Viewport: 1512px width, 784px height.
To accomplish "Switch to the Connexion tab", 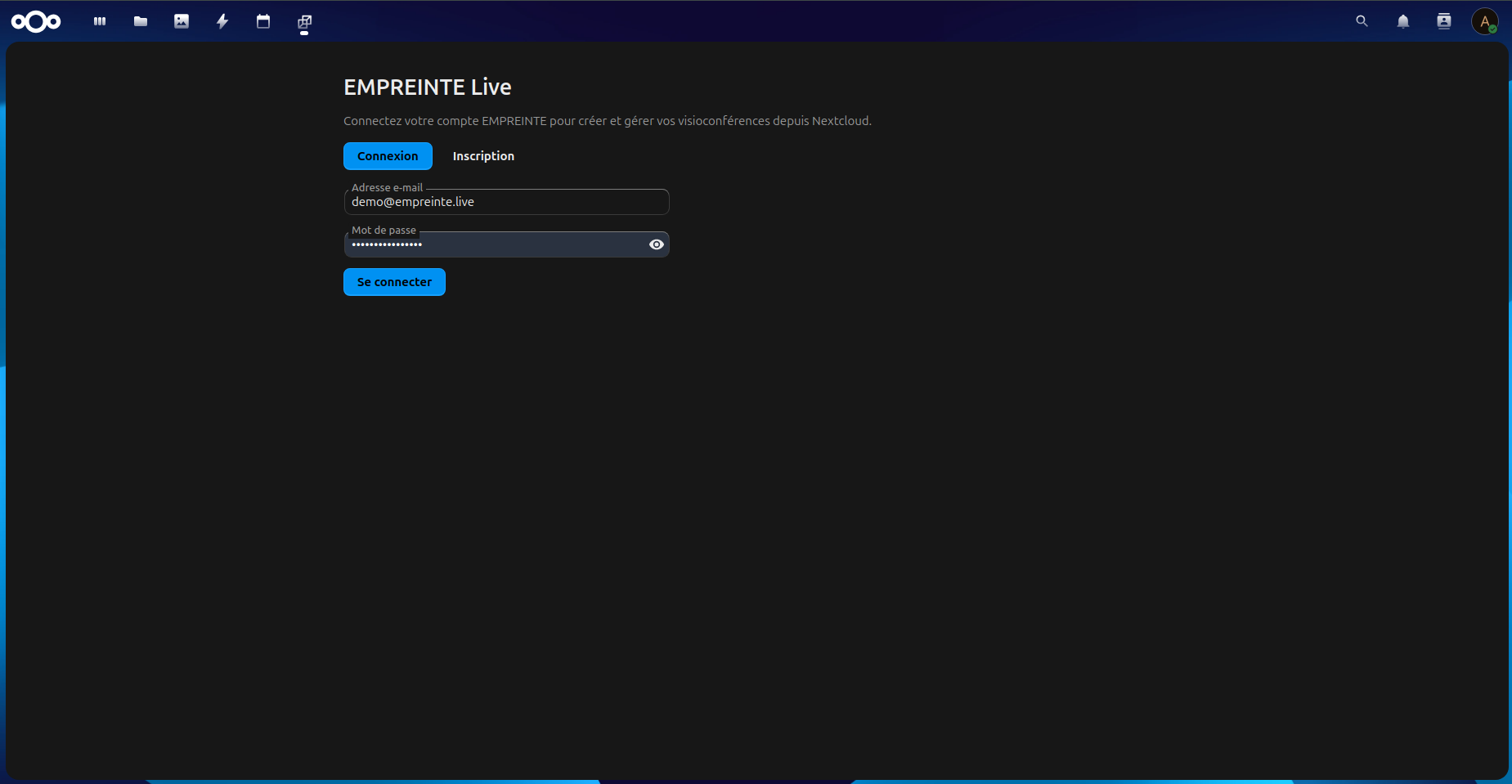I will (x=388, y=156).
